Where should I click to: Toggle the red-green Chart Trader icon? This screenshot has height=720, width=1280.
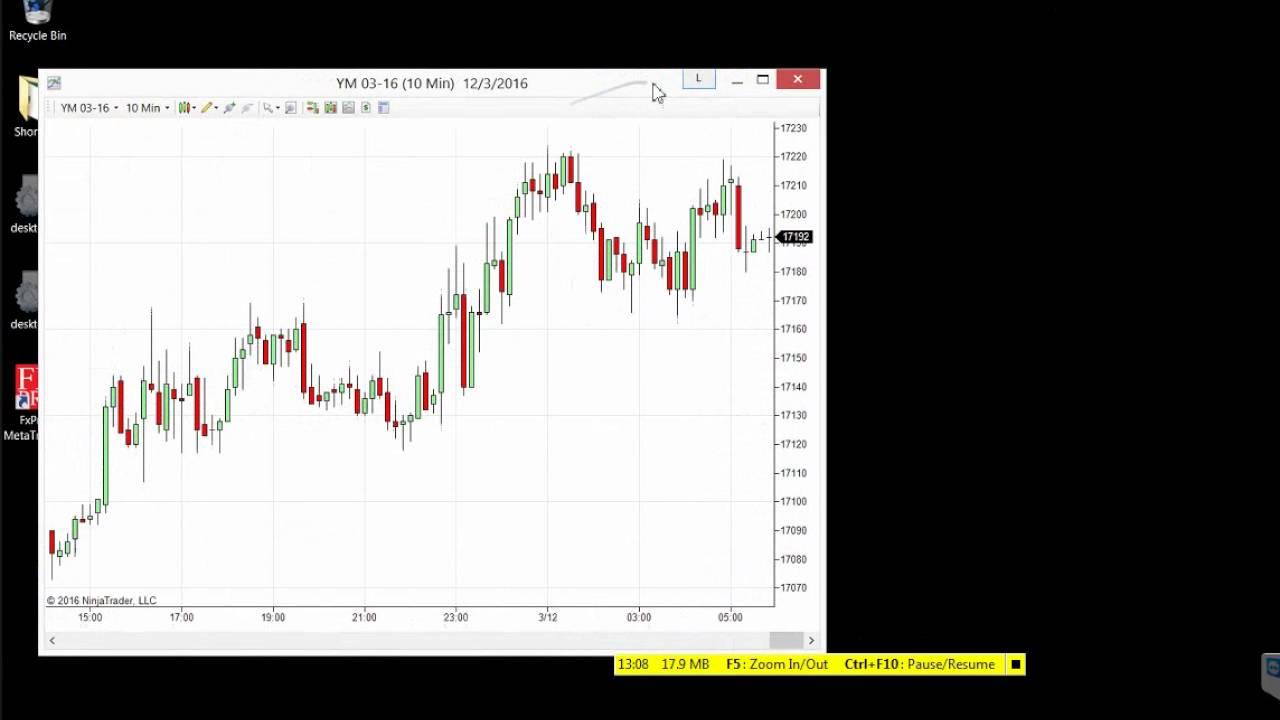(x=312, y=108)
